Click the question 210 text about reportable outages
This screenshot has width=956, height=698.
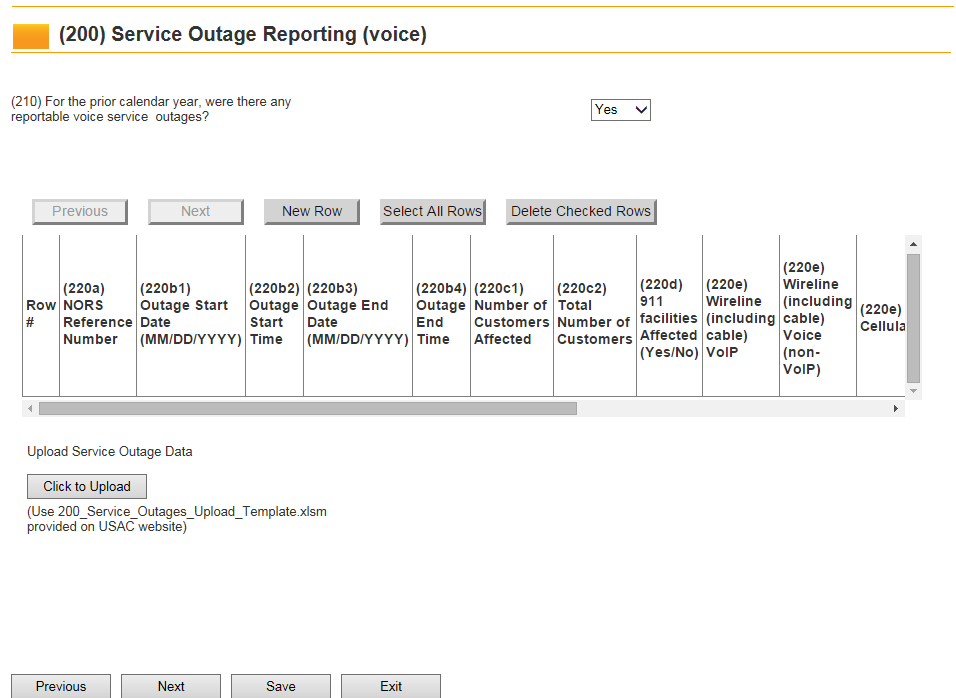pos(151,109)
